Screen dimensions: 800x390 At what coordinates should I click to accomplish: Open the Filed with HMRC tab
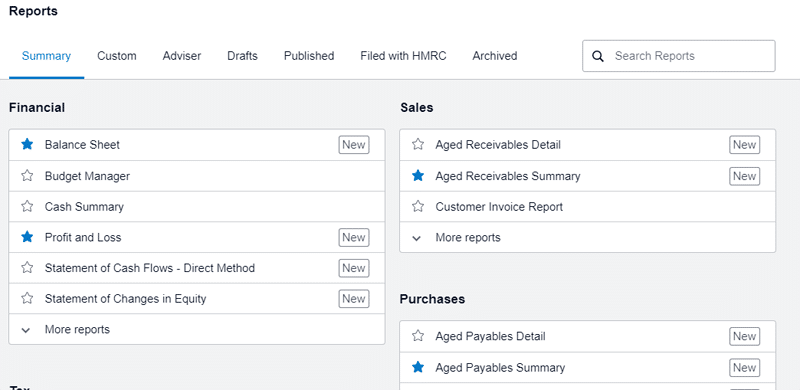tap(403, 56)
